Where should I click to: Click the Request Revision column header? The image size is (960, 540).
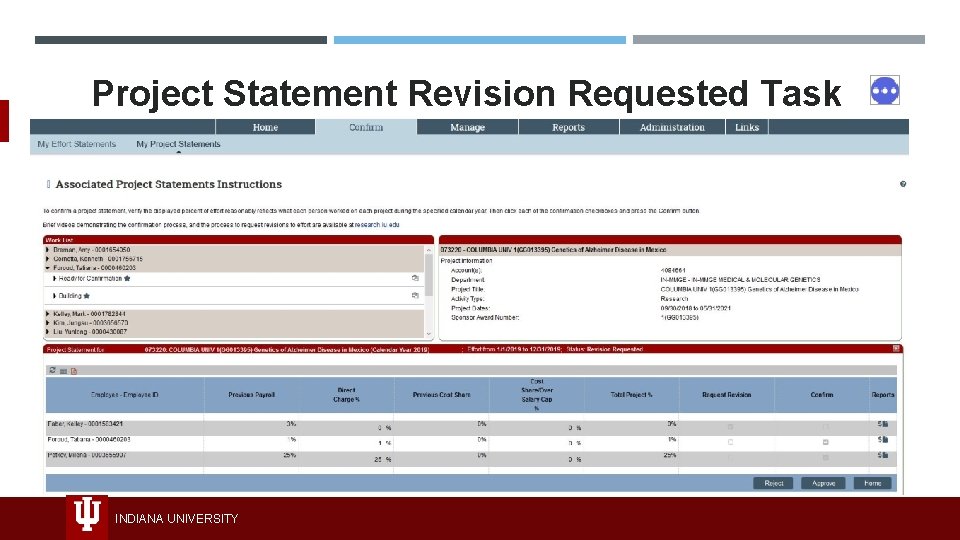coord(727,395)
